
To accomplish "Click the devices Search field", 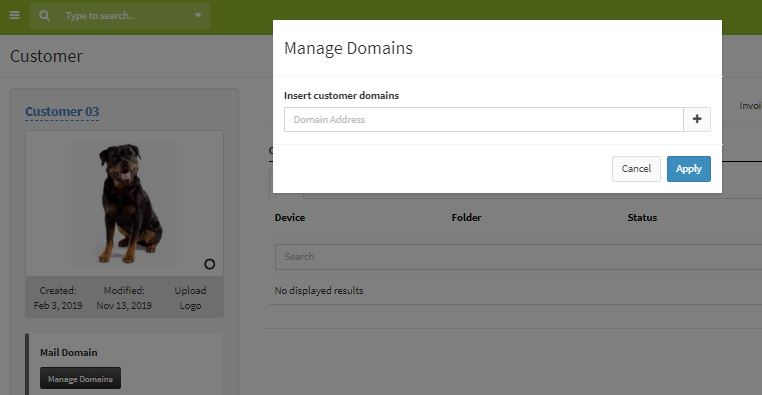I will (x=518, y=257).
